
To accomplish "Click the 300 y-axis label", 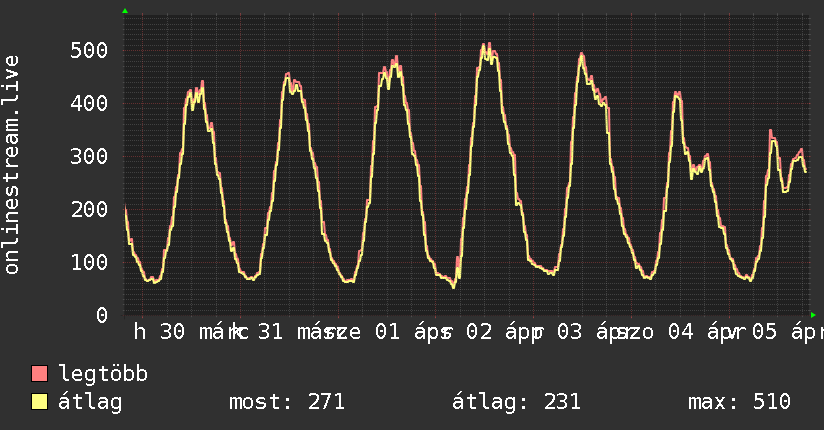I will pyautogui.click(x=88, y=156).
